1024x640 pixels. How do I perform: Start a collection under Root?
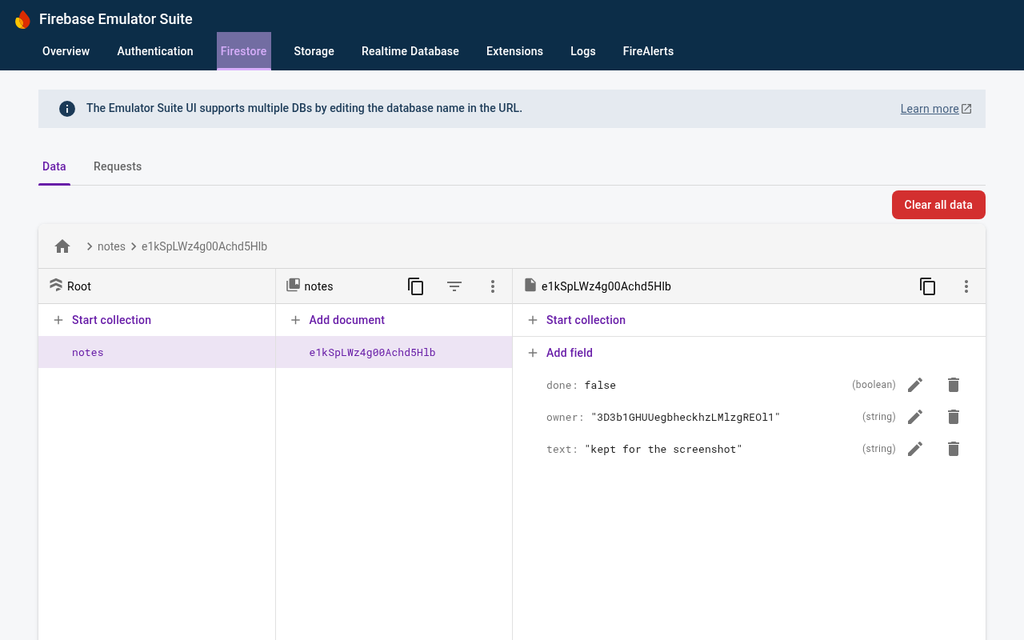(111, 320)
